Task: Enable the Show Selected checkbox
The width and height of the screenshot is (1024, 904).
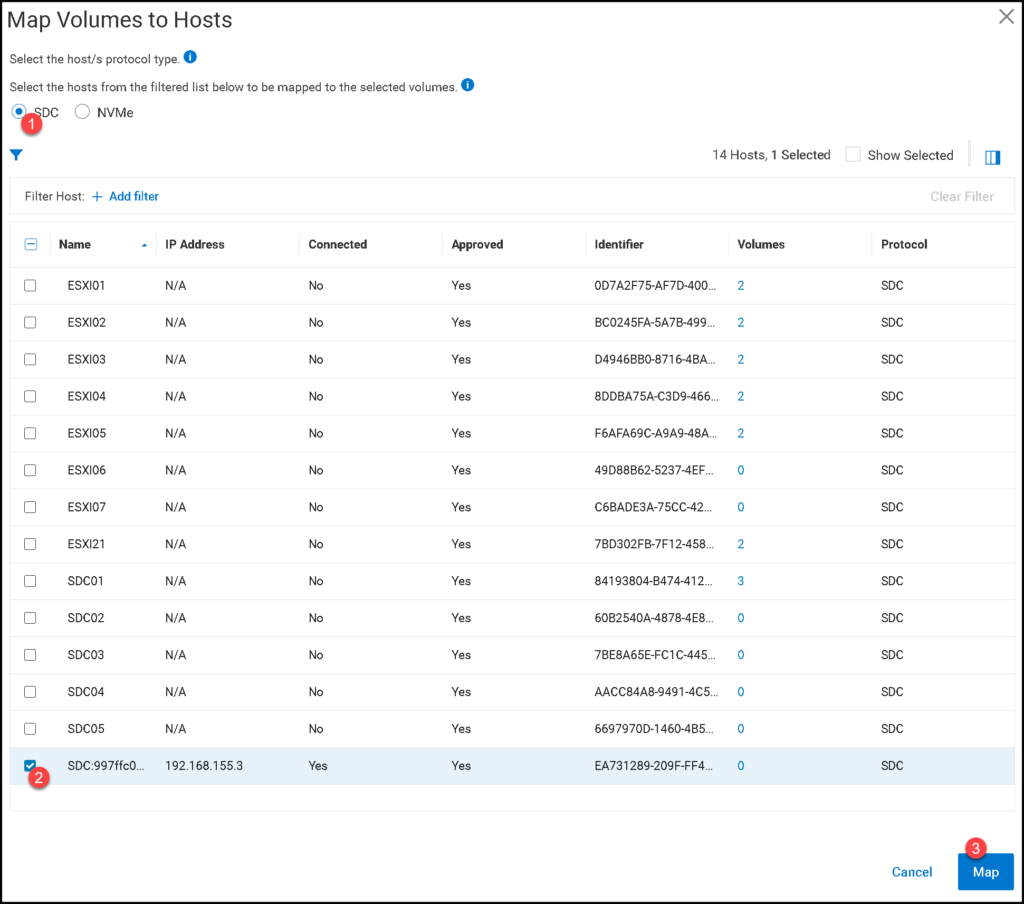Action: tap(853, 155)
